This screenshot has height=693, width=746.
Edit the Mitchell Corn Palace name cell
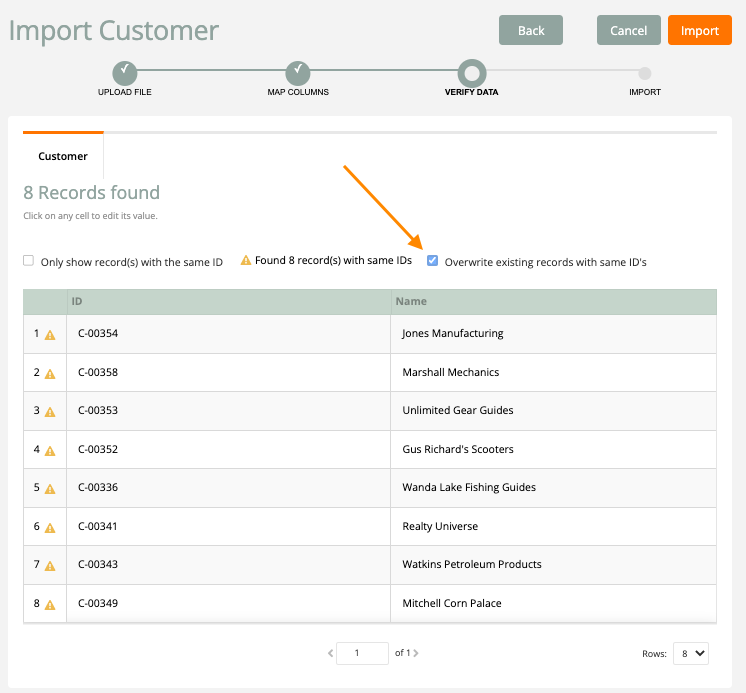554,604
